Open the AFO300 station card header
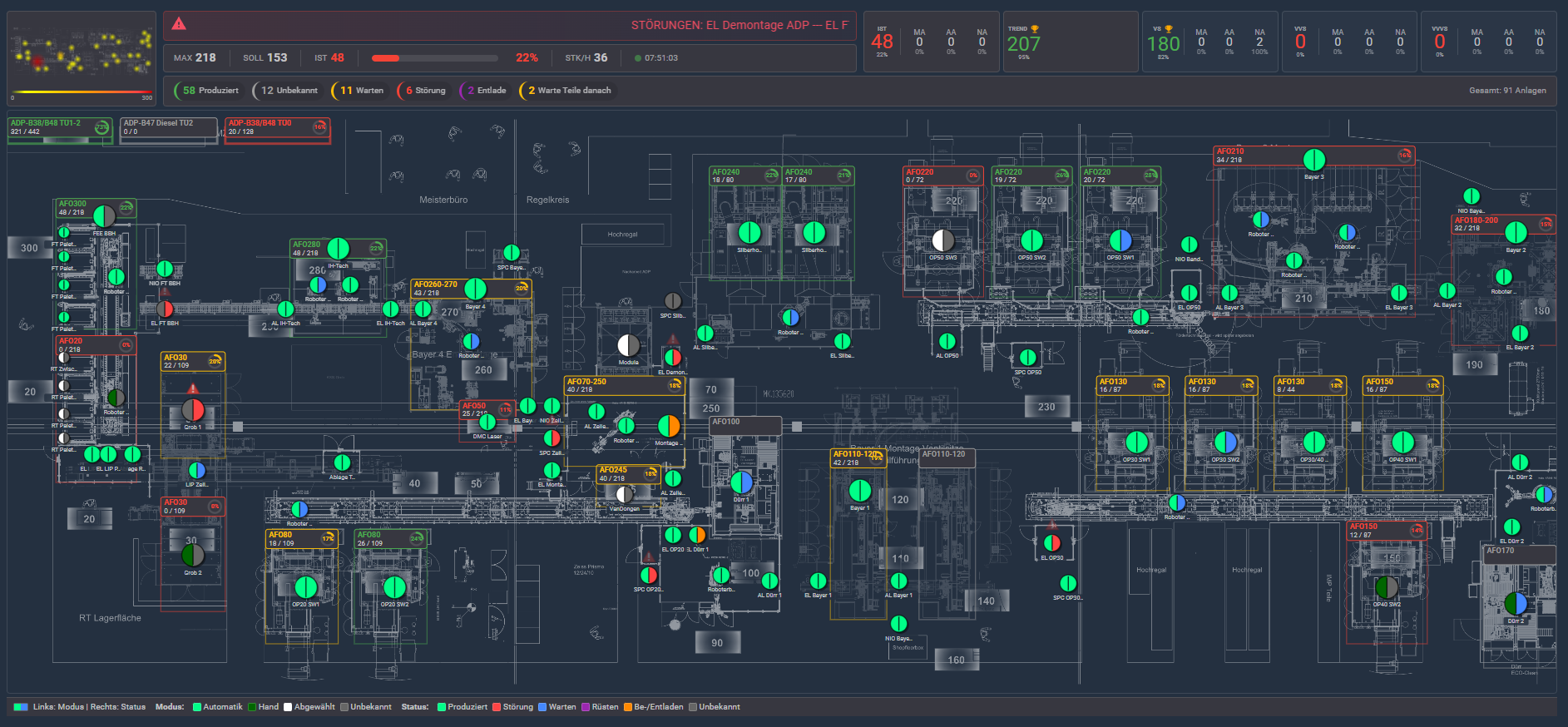This screenshot has width=1568, height=727. (x=96, y=208)
